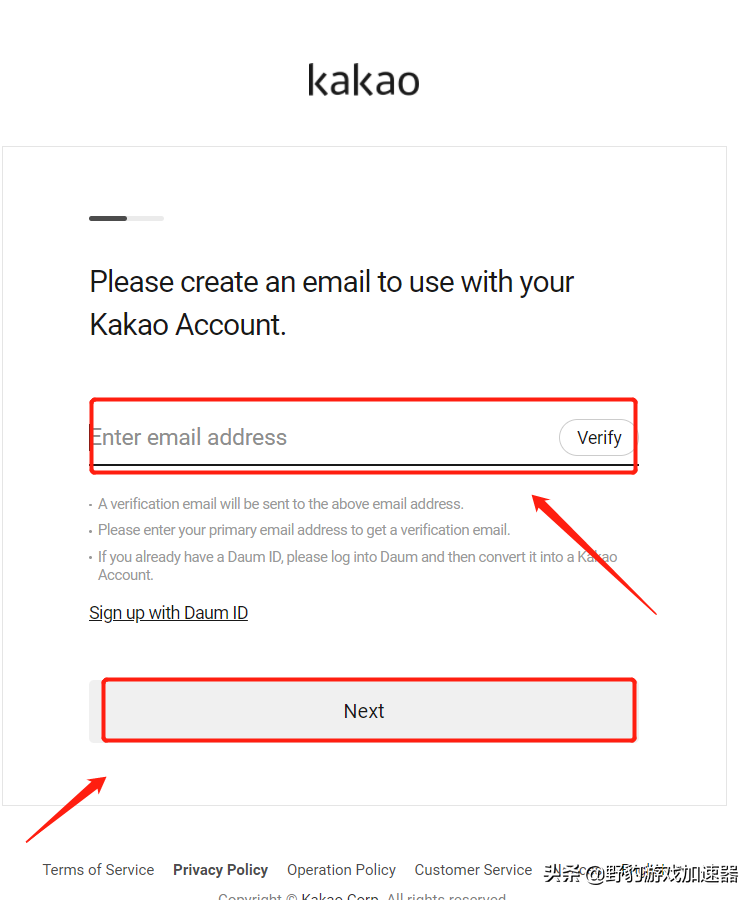This screenshot has height=900, width=755.
Task: Click the unfilled part of progress bar
Action: point(145,218)
